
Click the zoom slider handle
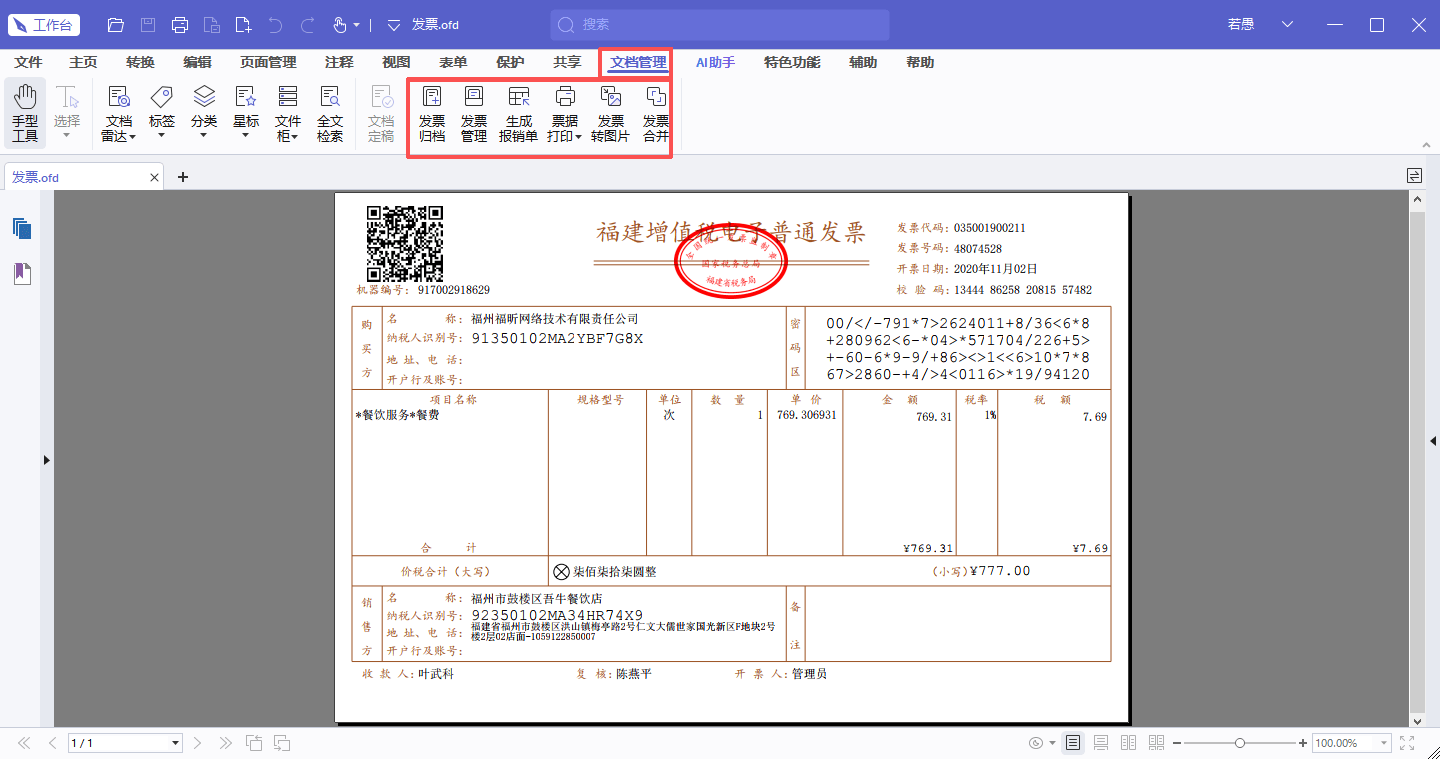1240,743
